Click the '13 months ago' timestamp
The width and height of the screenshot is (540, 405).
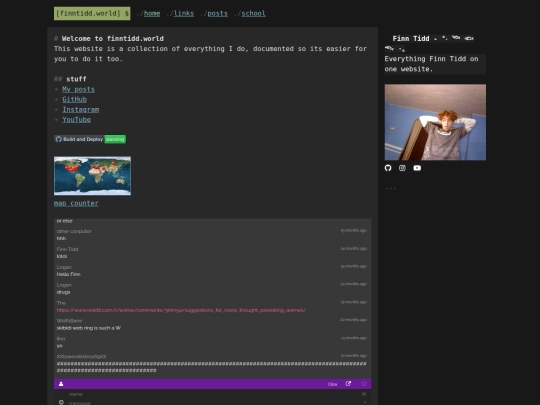(354, 338)
